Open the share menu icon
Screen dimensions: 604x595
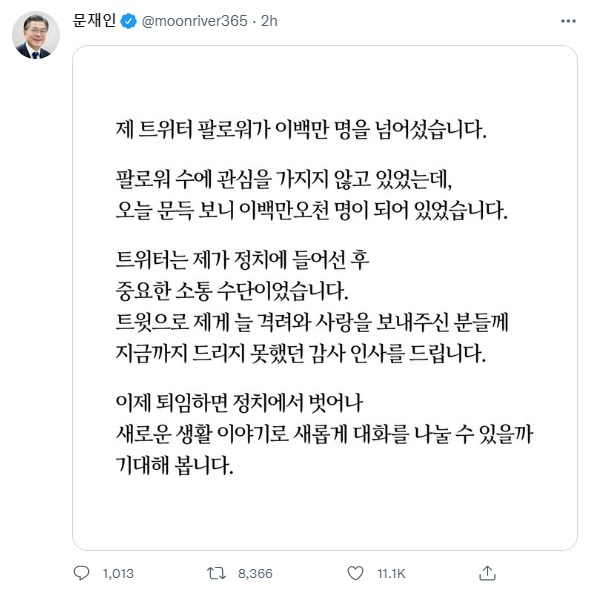[487, 573]
